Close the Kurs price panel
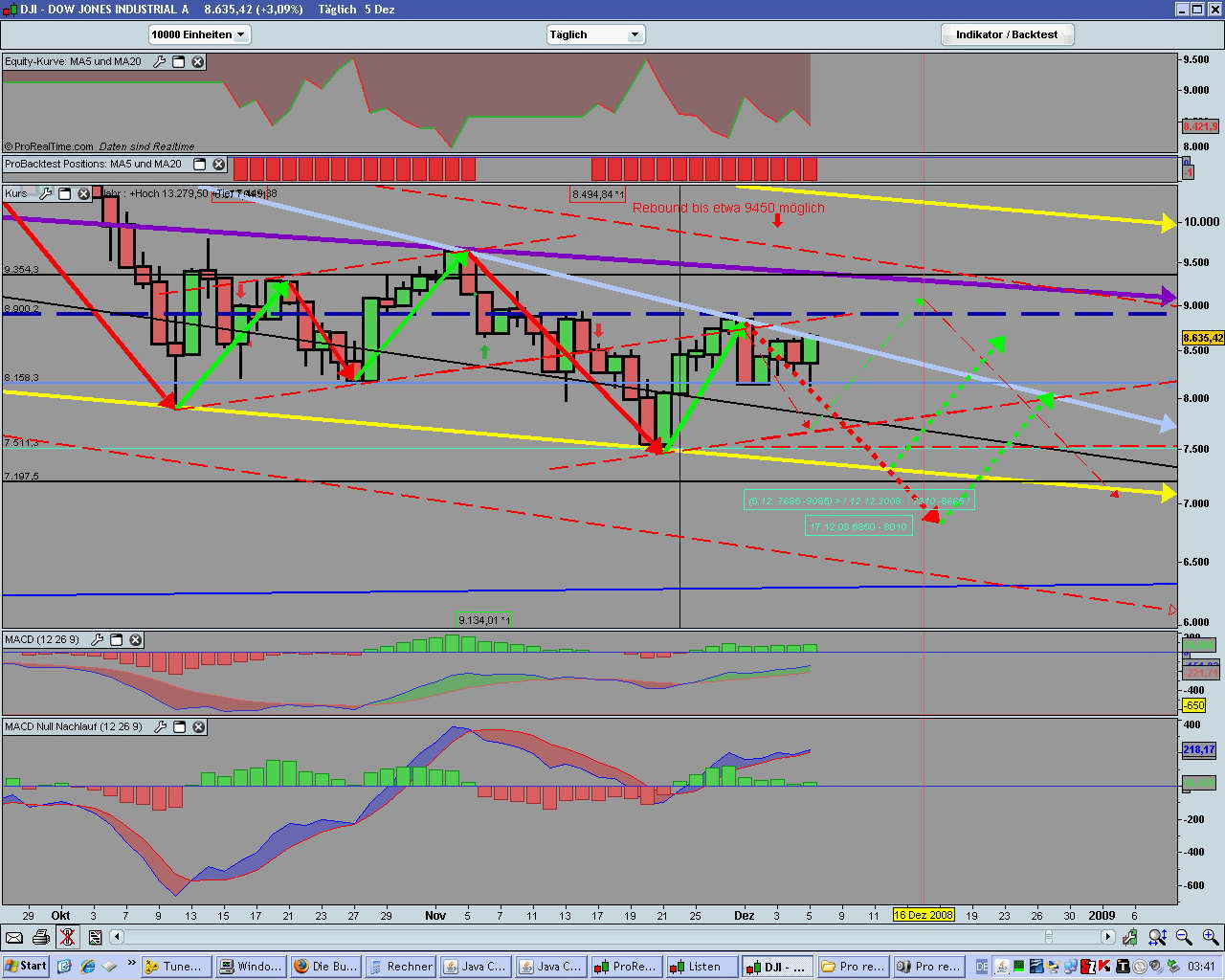Screen dimensions: 1225x980 coord(83,193)
